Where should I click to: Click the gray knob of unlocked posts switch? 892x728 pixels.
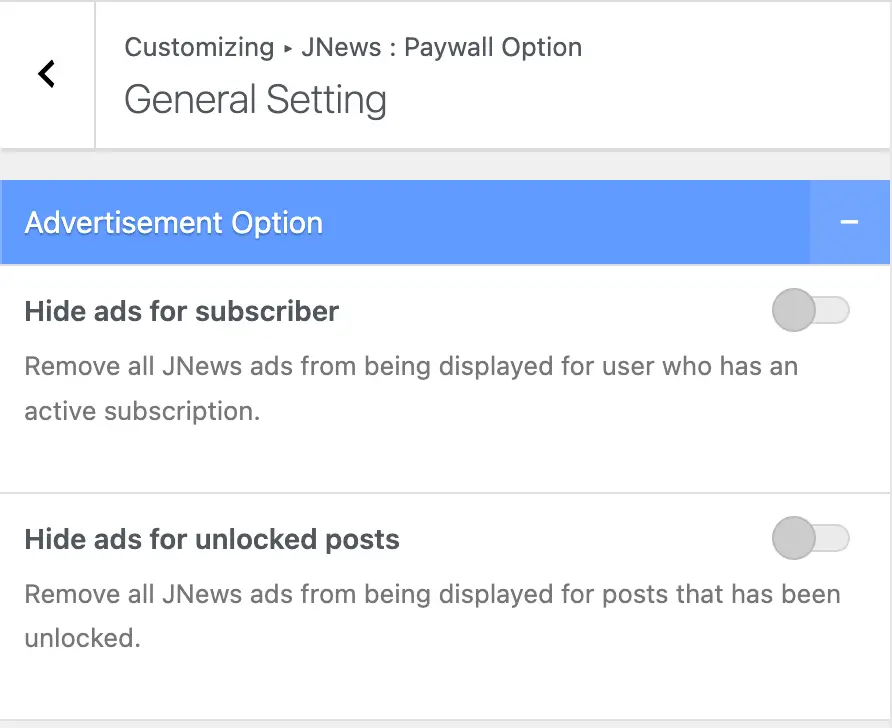point(794,539)
